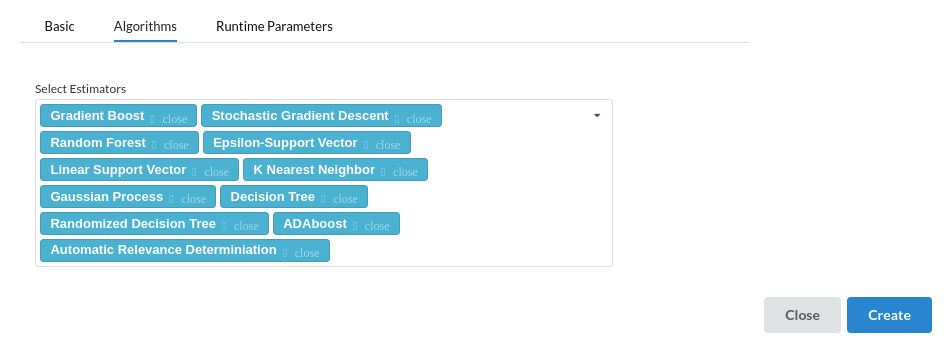
Task: Click the Automatic Relevance Determiniation chip label
Action: click(164, 249)
